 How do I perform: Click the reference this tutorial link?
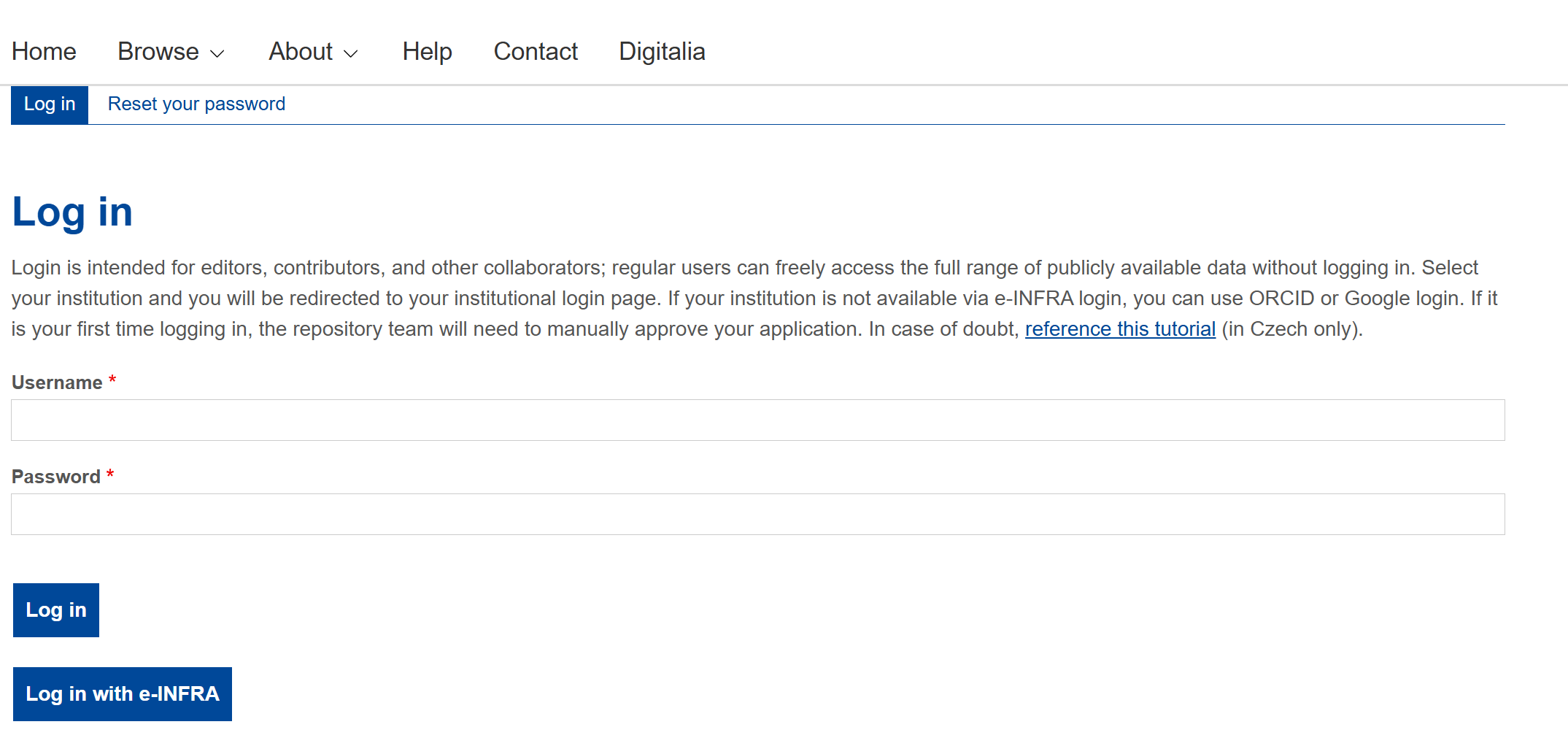pos(1120,328)
